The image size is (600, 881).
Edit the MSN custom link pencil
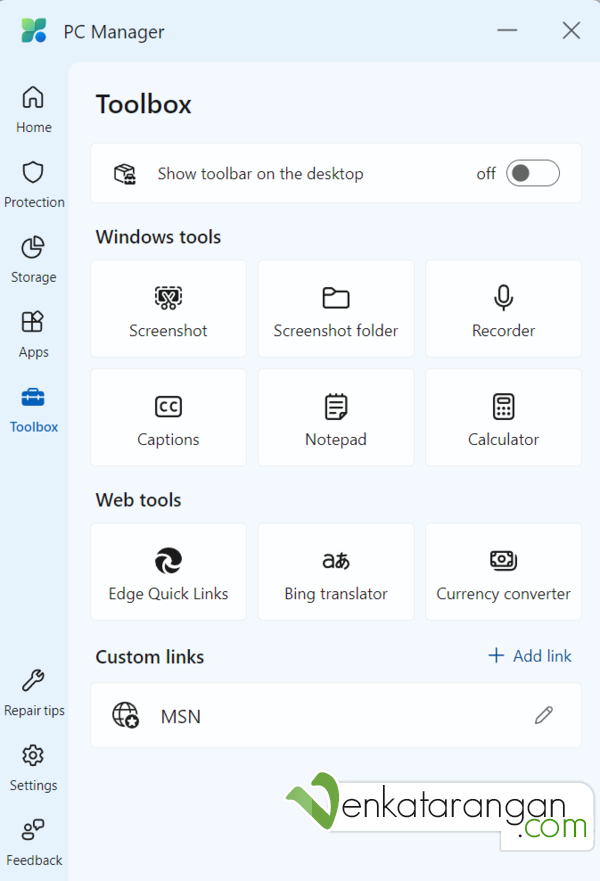[543, 715]
